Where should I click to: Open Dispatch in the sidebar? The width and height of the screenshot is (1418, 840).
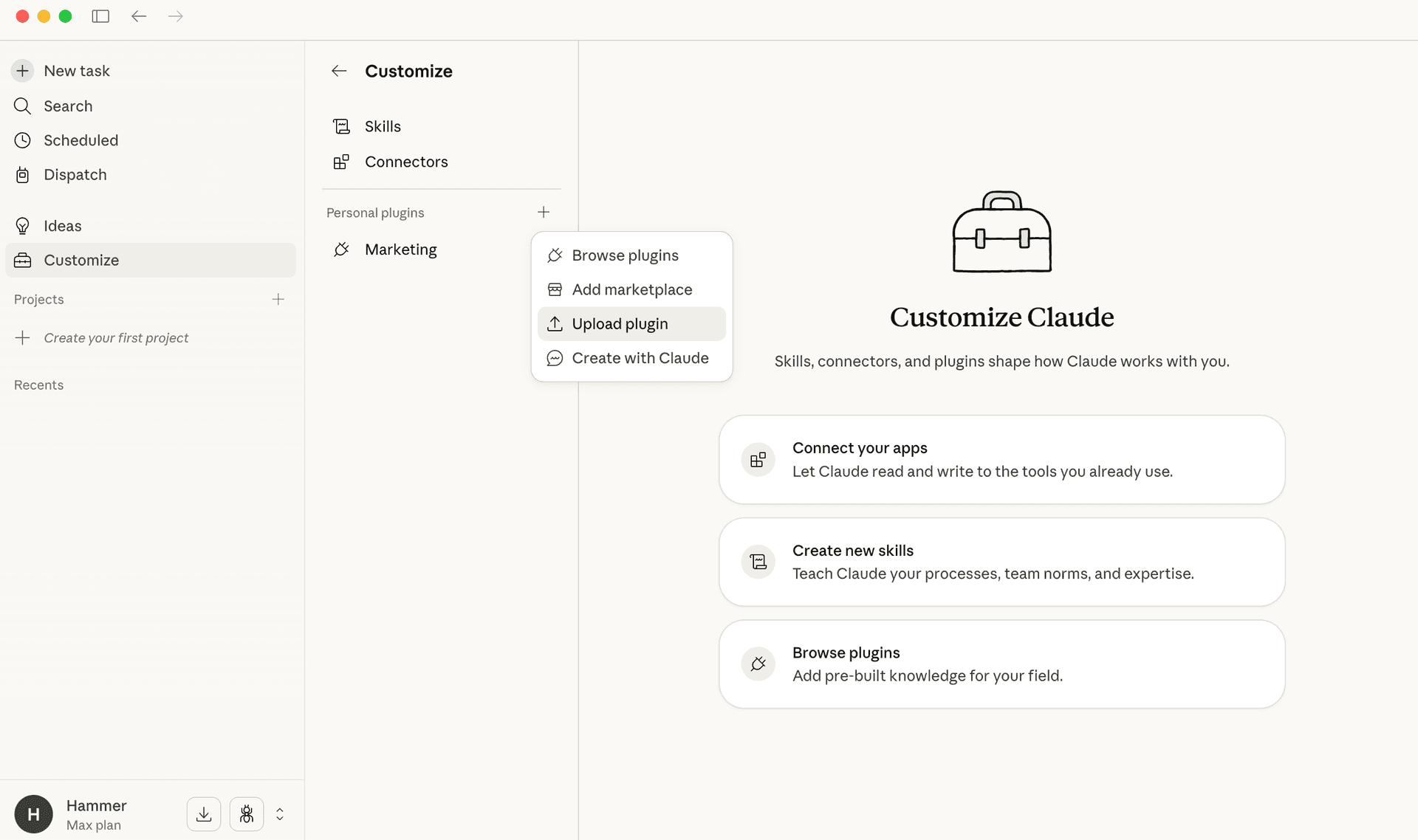pos(151,175)
